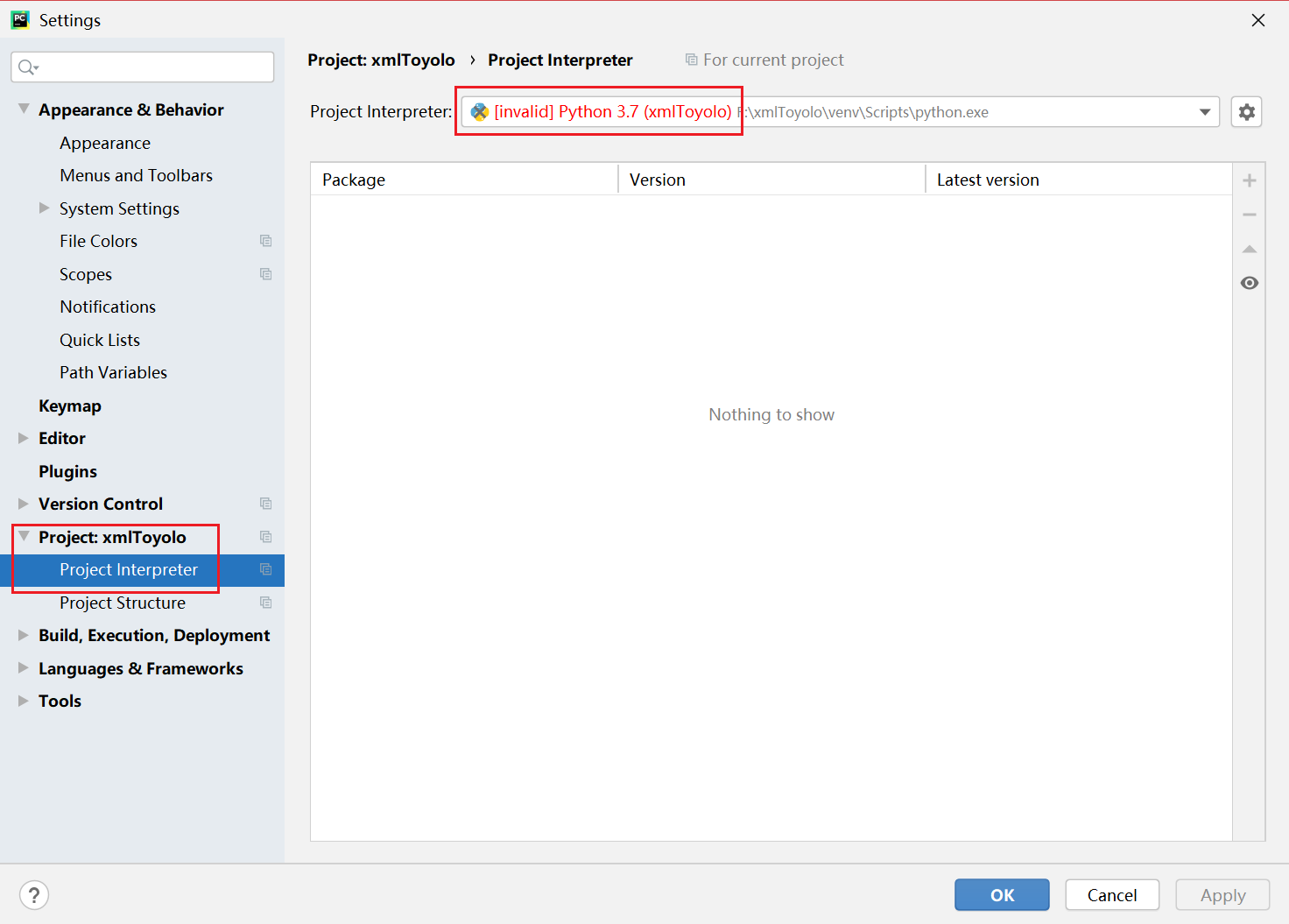Image resolution: width=1289 pixels, height=924 pixels.
Task: Click the search magnifier icon
Action: [x=27, y=67]
